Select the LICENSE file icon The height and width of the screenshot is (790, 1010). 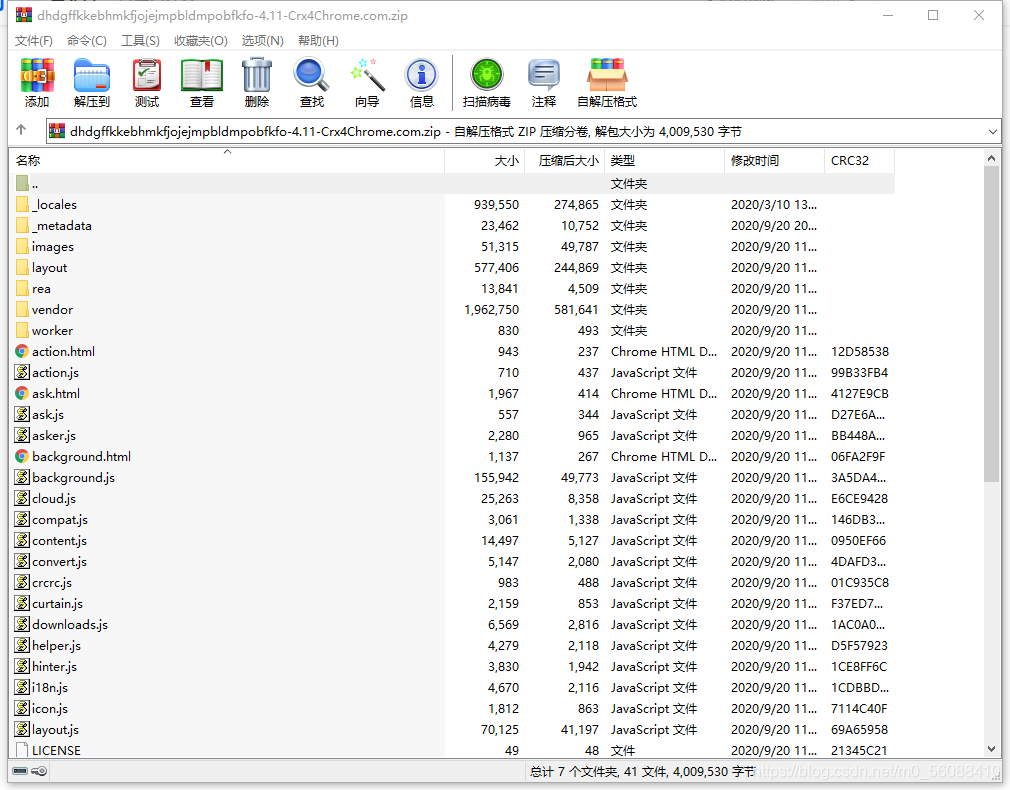coord(22,751)
